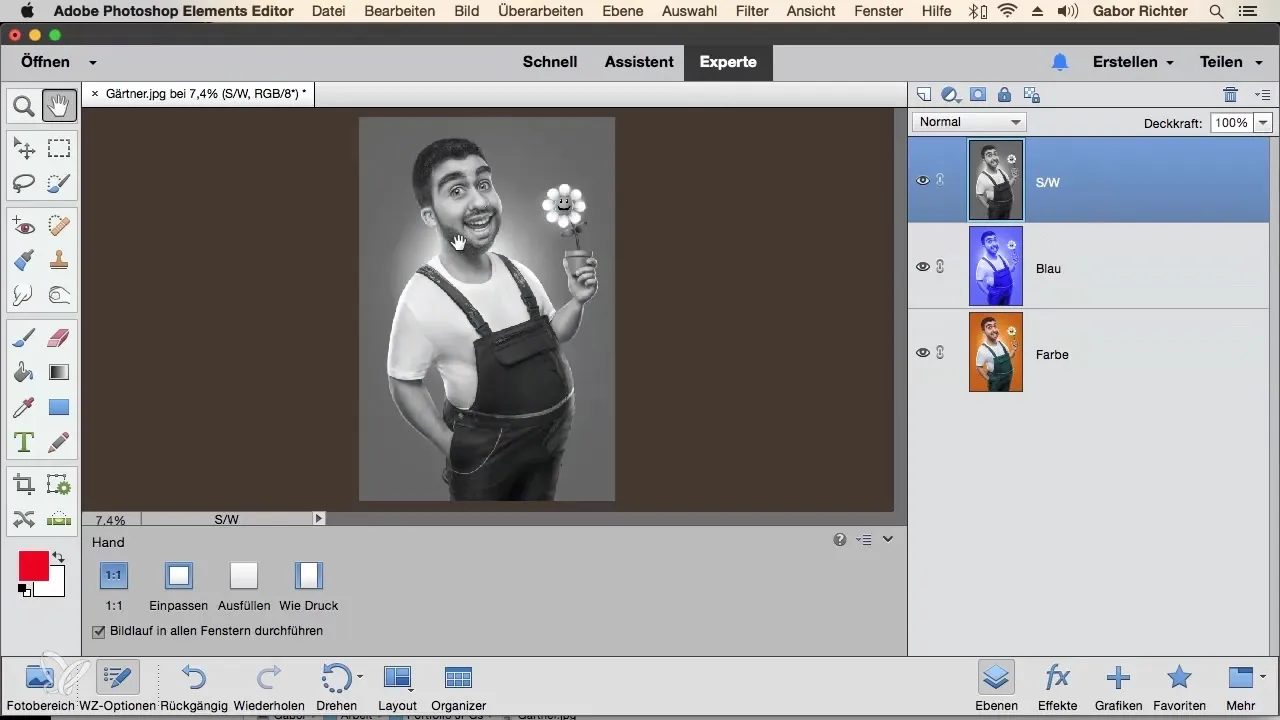Open notifications bell icon
This screenshot has height=720, width=1280.
pyautogui.click(x=1060, y=62)
